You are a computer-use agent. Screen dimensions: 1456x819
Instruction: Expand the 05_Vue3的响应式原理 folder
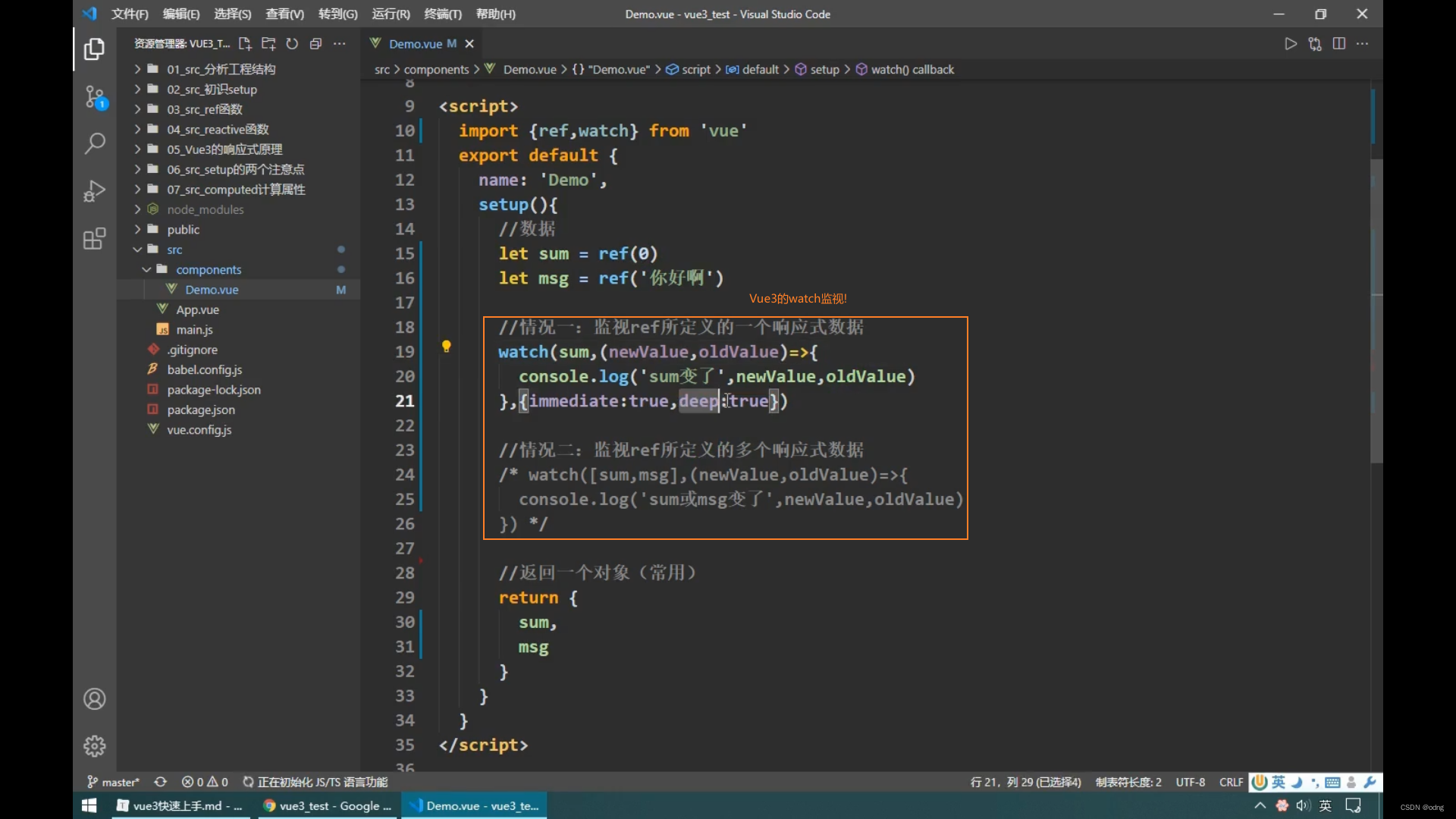(238, 149)
